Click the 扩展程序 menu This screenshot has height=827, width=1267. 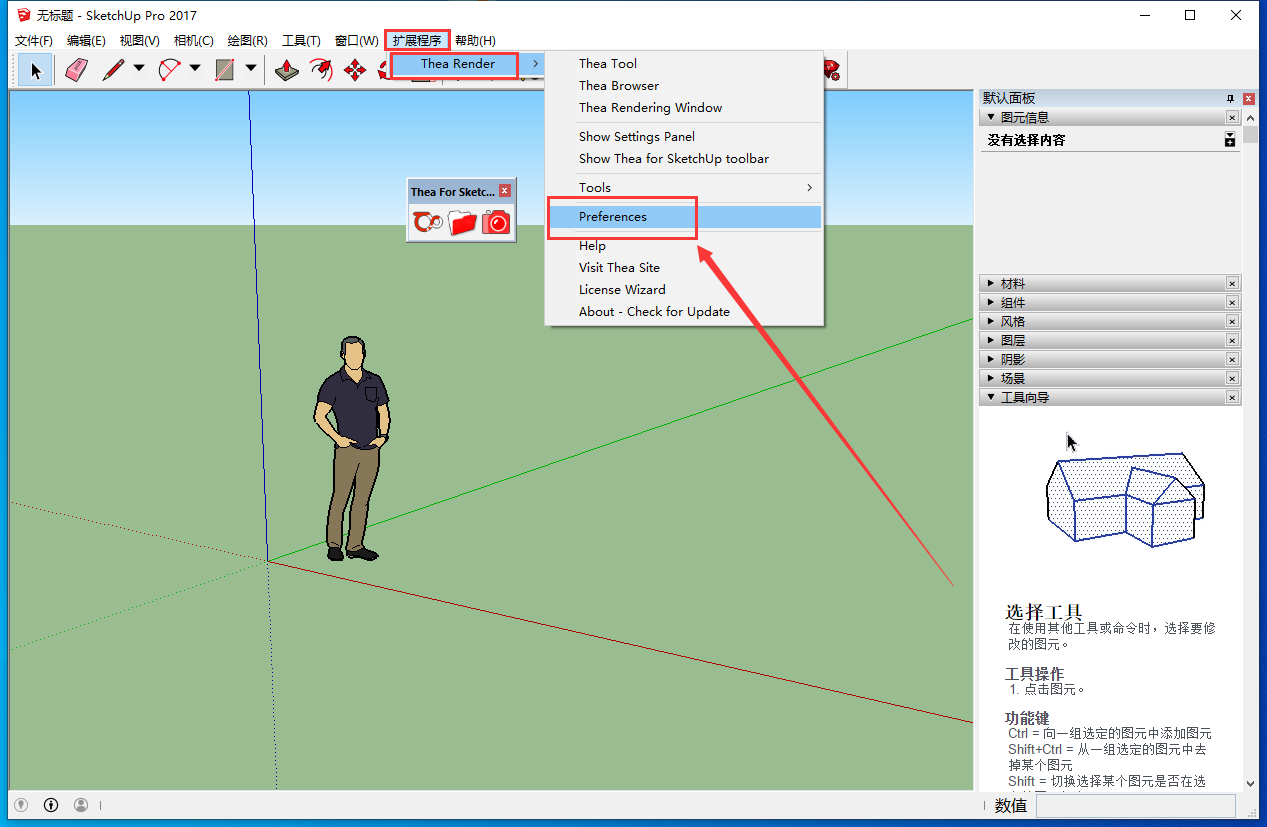(417, 41)
